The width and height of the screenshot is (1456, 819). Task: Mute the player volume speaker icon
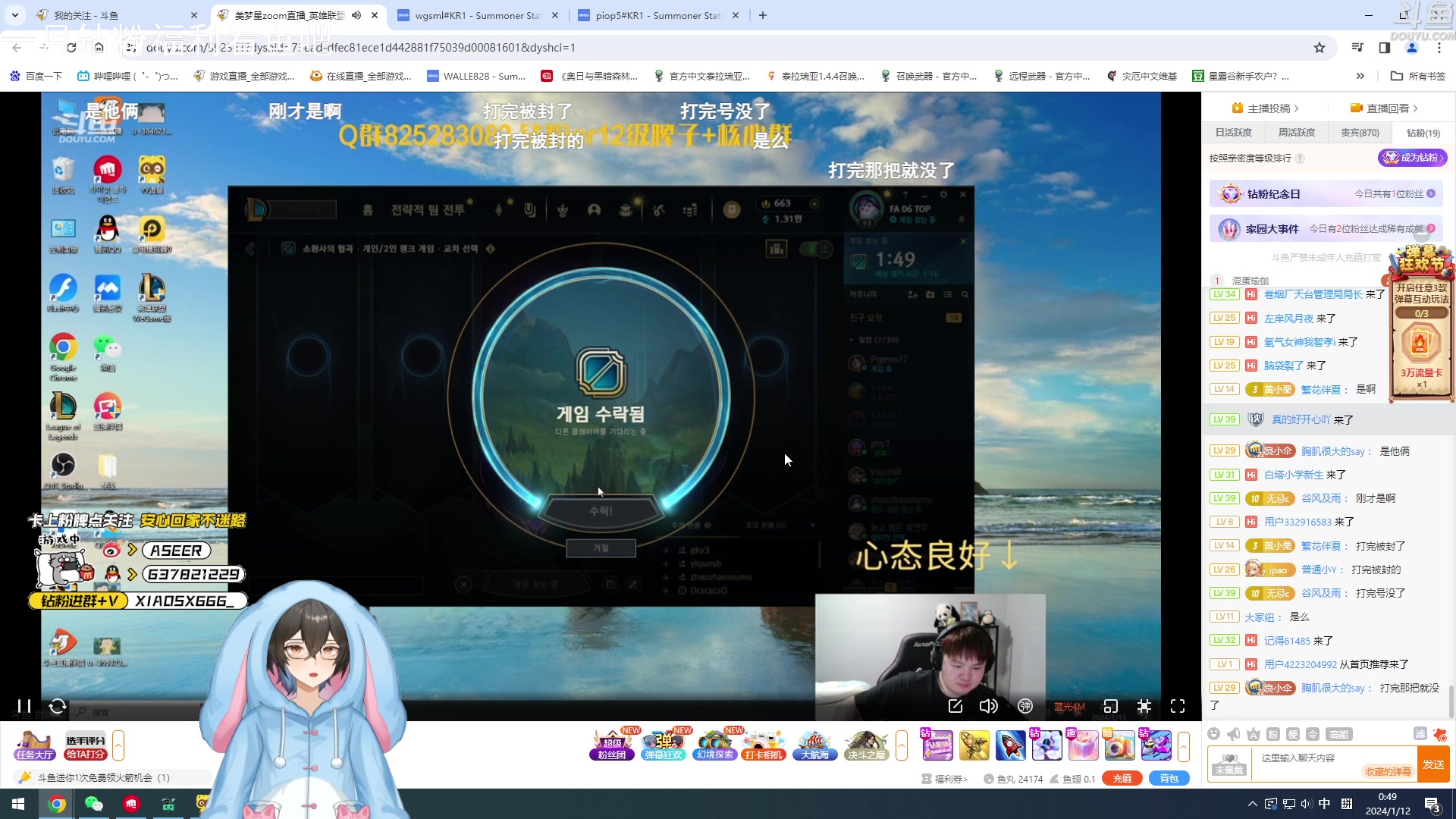click(x=989, y=706)
